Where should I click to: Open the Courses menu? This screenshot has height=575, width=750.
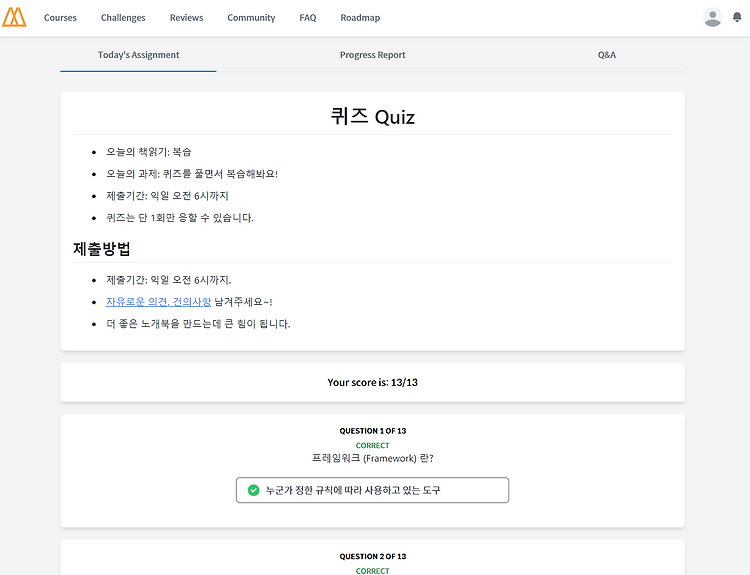tap(60, 18)
